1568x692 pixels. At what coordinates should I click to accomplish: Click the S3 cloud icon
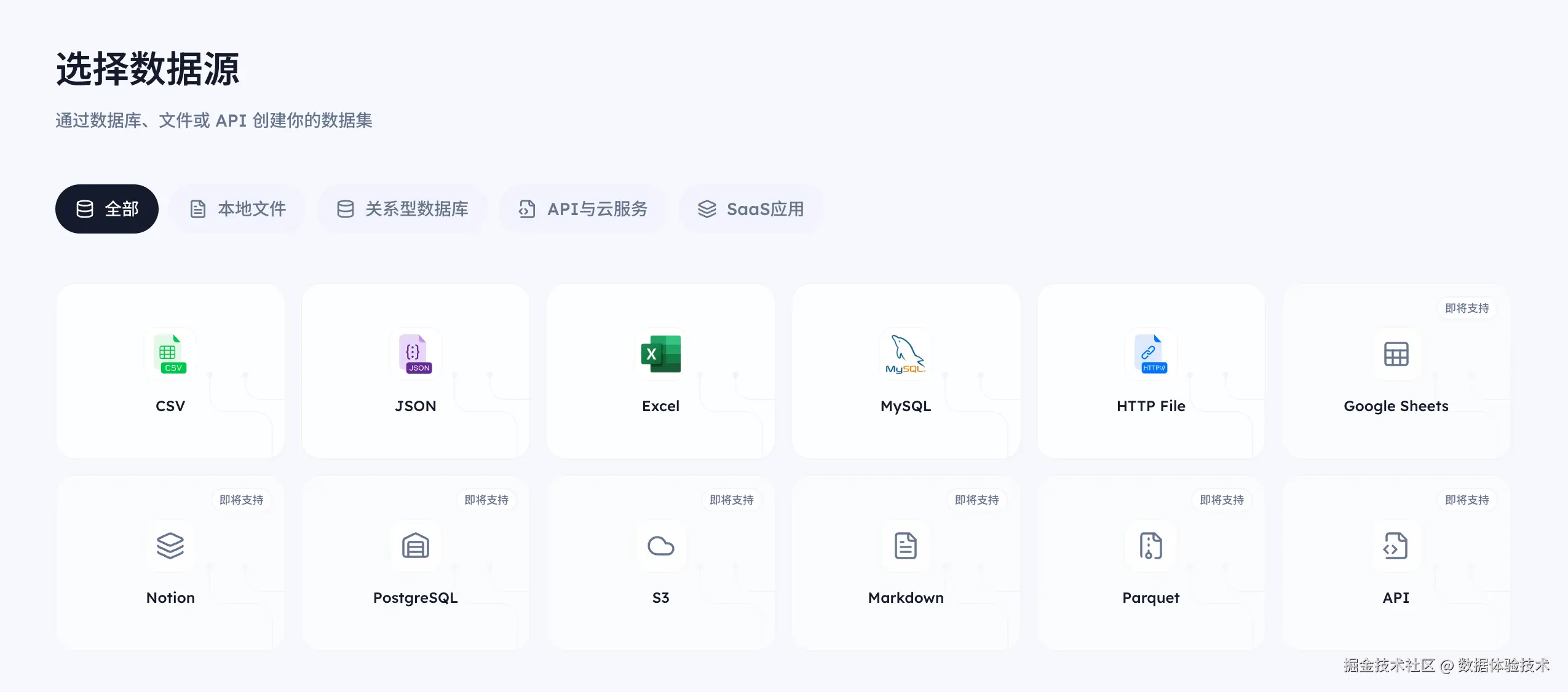point(661,546)
